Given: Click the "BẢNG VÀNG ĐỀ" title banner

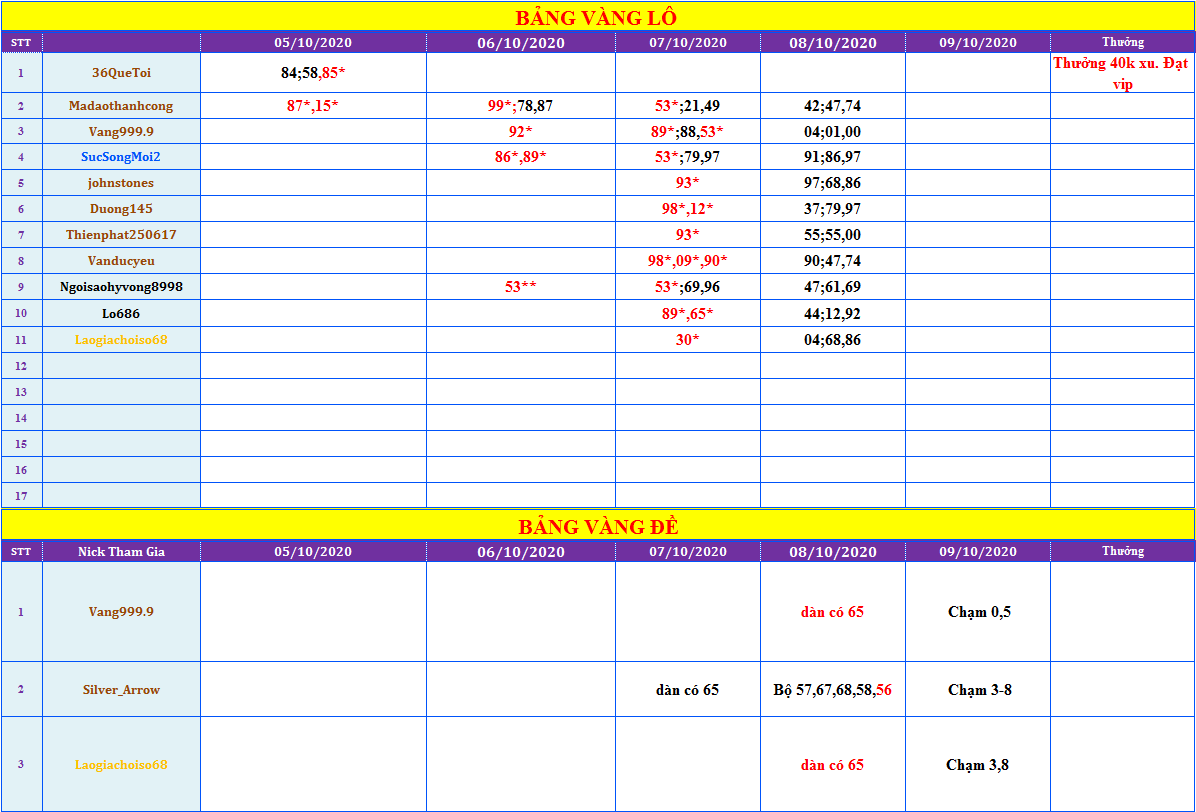Looking at the screenshot, I should tap(597, 525).
